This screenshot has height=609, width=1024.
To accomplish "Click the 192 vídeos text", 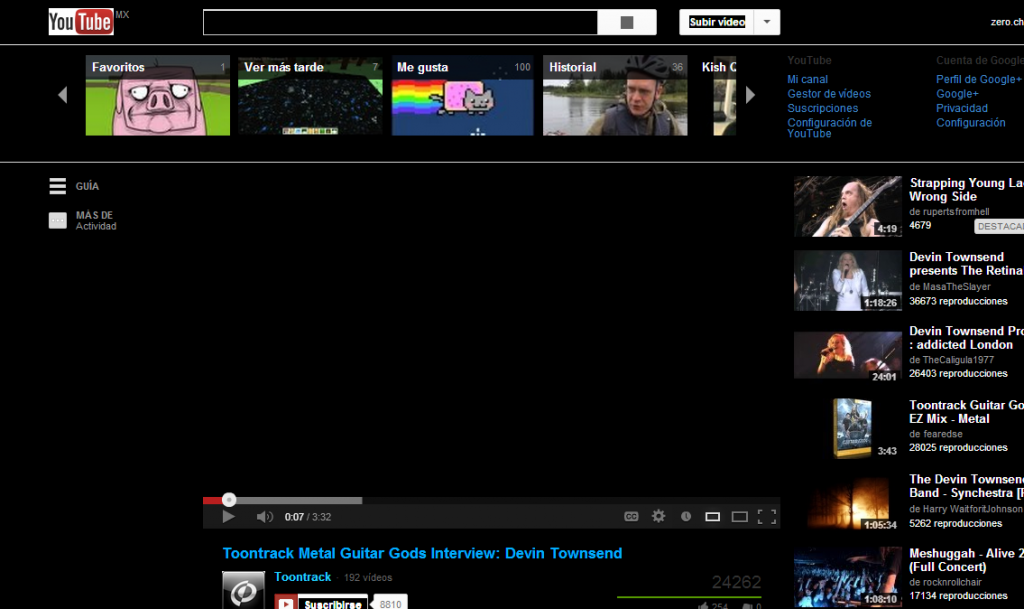I will tap(368, 578).
